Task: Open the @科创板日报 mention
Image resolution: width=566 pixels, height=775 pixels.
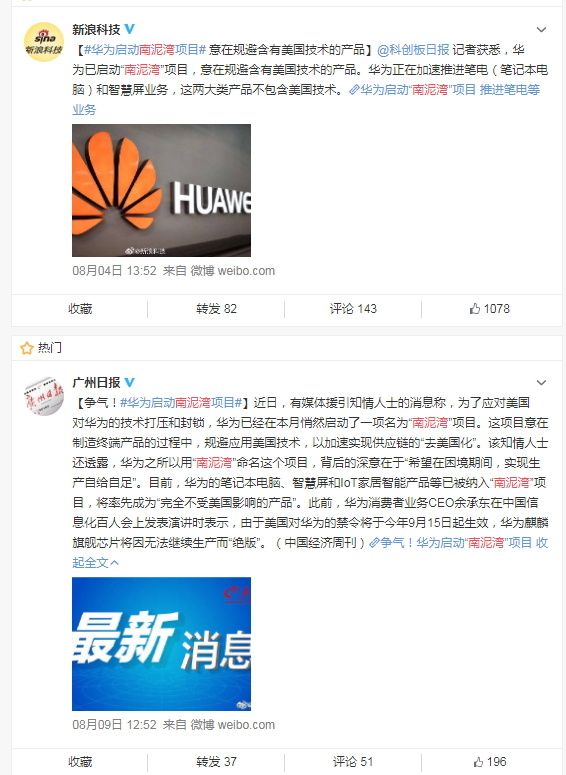Action: pos(413,49)
